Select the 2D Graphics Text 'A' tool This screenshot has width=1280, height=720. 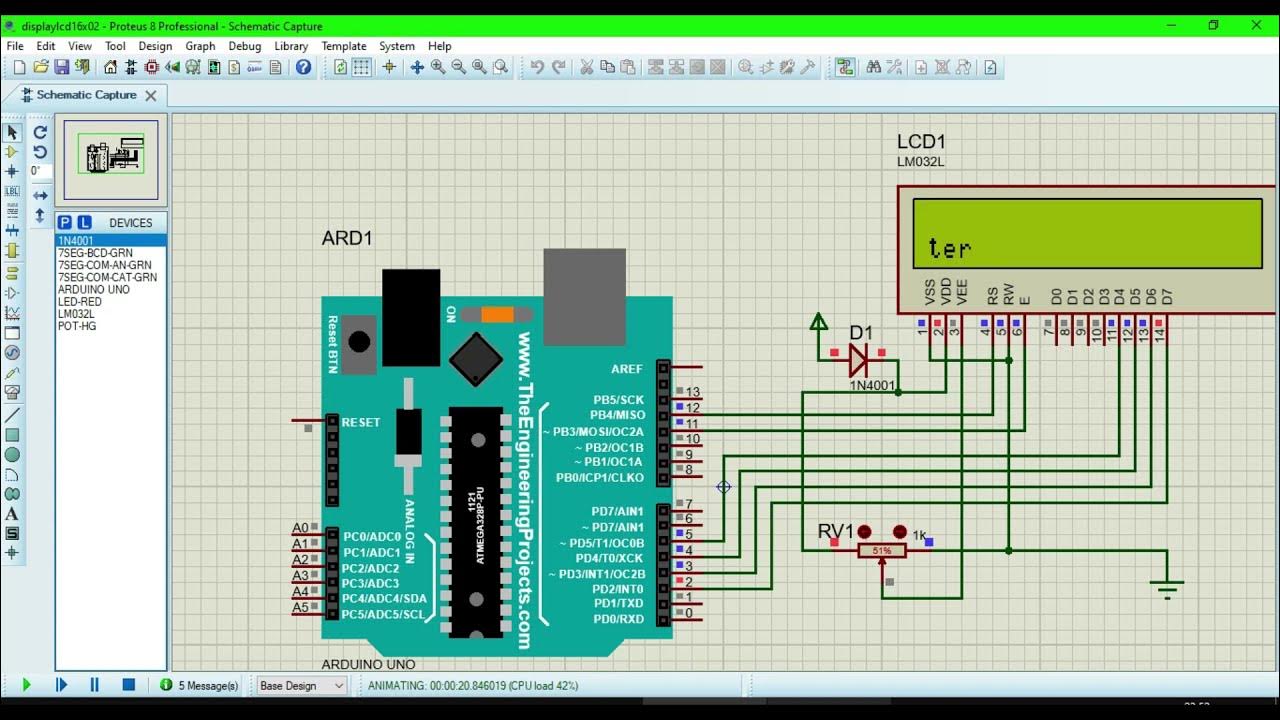(x=12, y=514)
